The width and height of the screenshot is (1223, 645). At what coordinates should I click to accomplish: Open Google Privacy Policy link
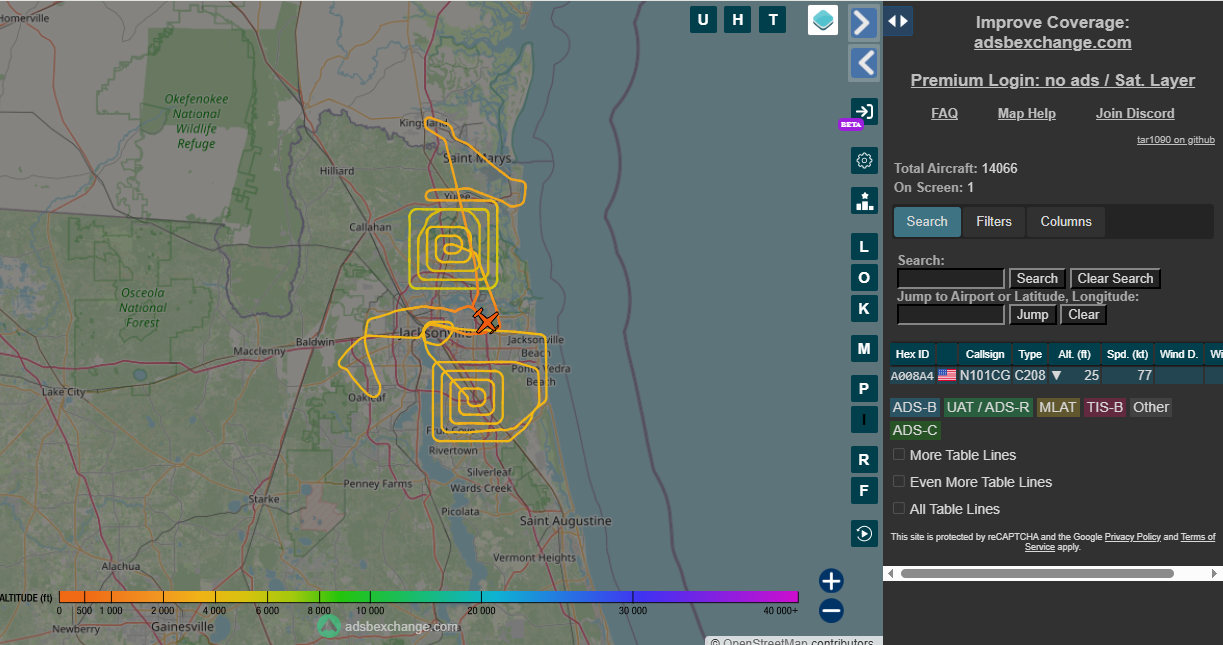pyautogui.click(x=1133, y=537)
